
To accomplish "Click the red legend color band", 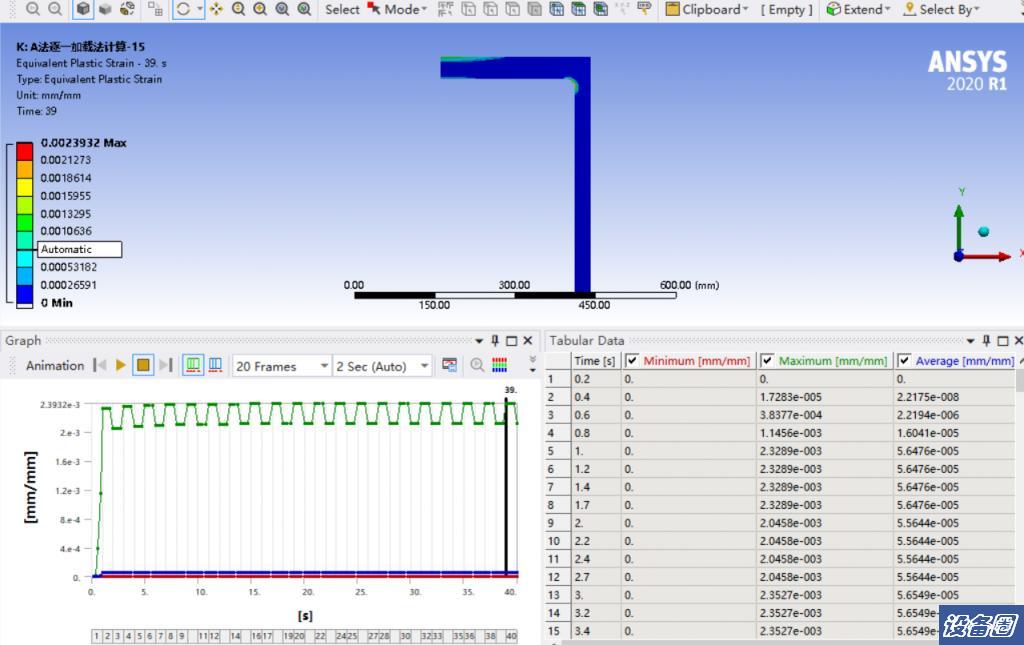I will click(25, 151).
